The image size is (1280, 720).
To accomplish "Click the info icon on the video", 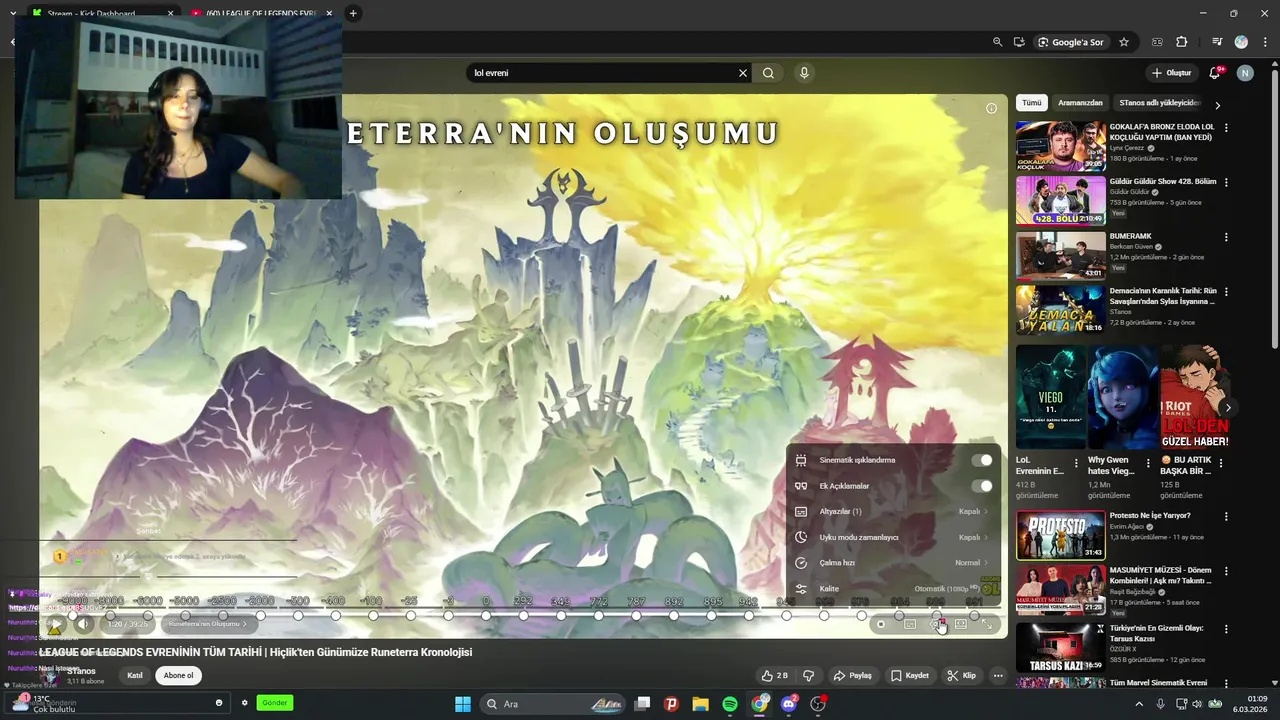I will pos(991,108).
